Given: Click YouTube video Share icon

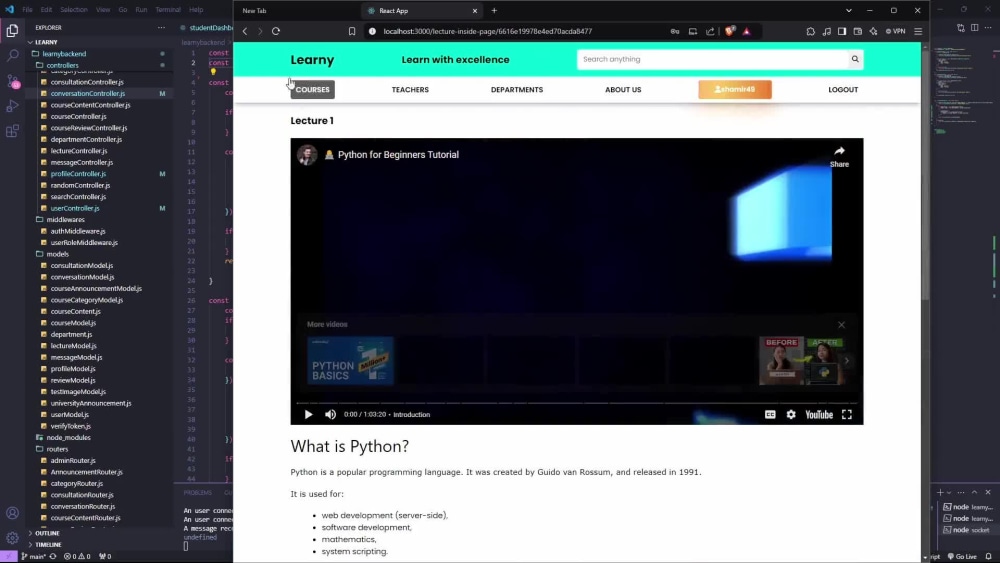Looking at the screenshot, I should [x=839, y=156].
